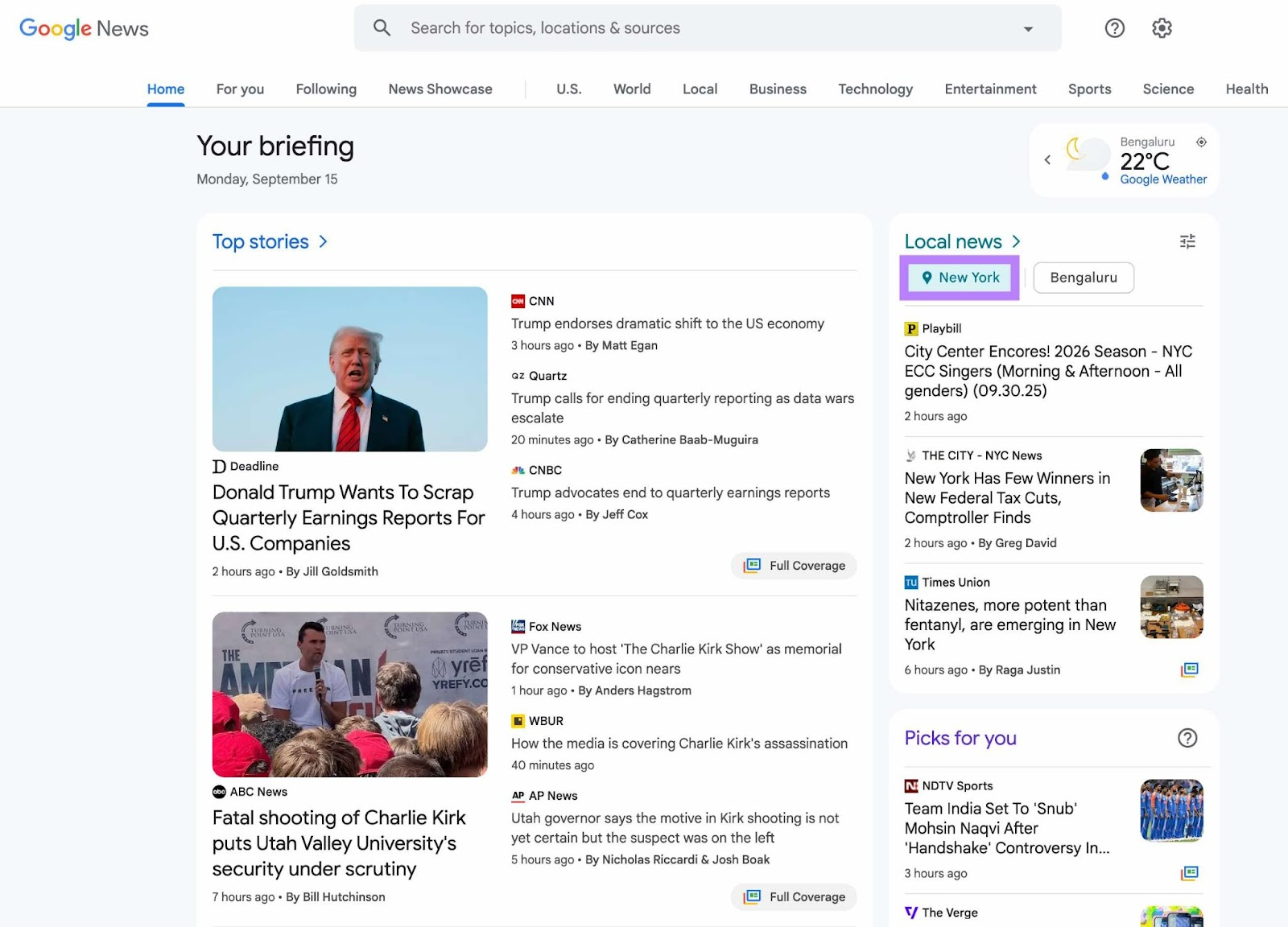Open Local news customization via tune icon
1288x927 pixels.
point(1187,241)
